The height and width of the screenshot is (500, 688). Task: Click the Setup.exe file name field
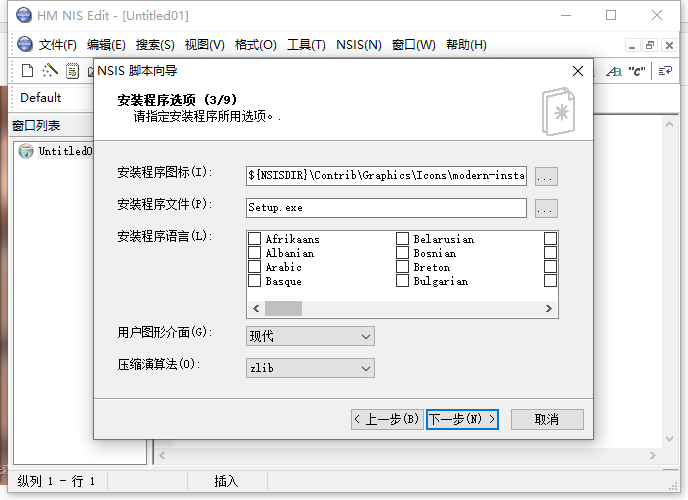[x=386, y=208]
